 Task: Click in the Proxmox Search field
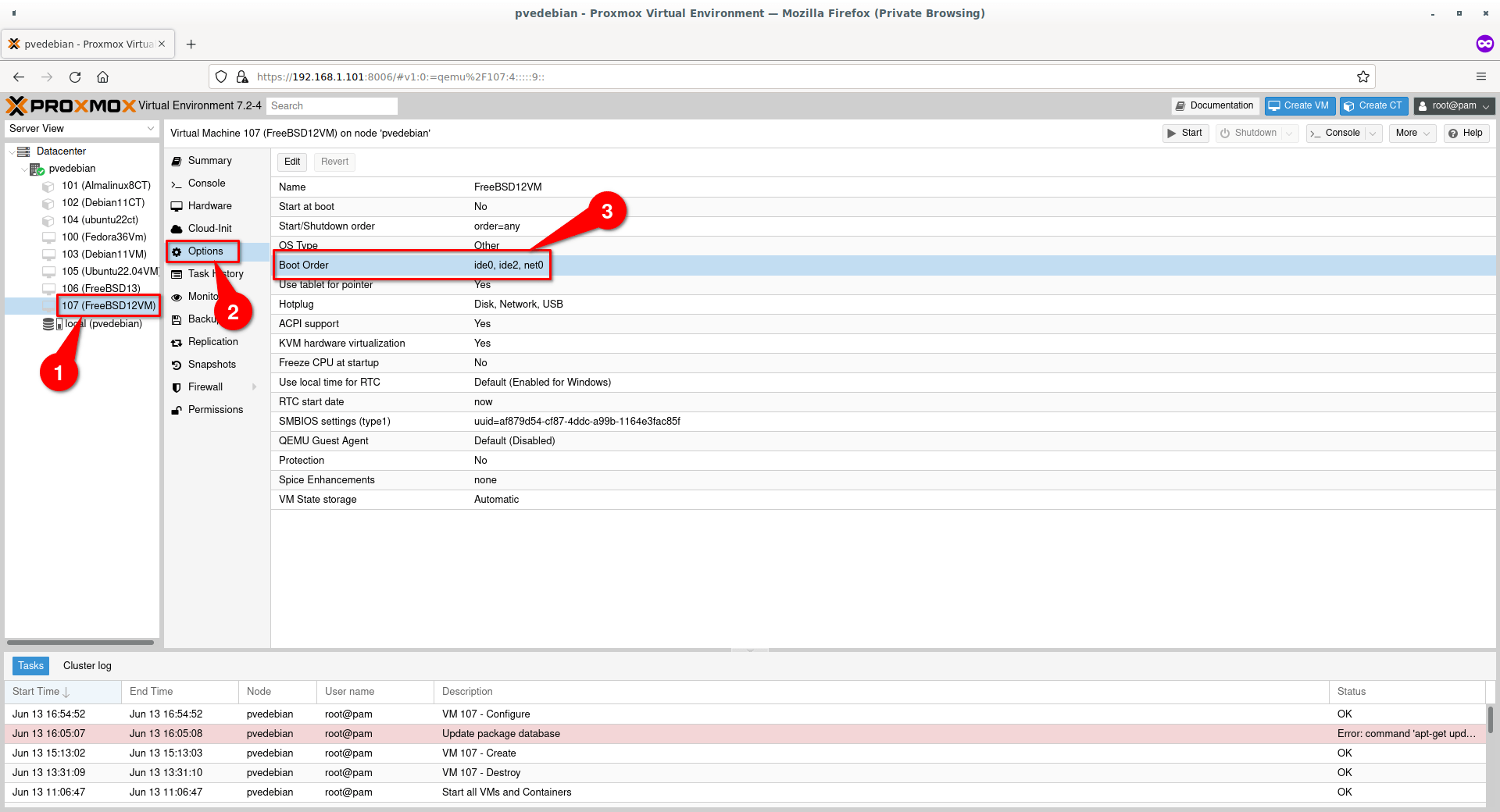pos(332,106)
